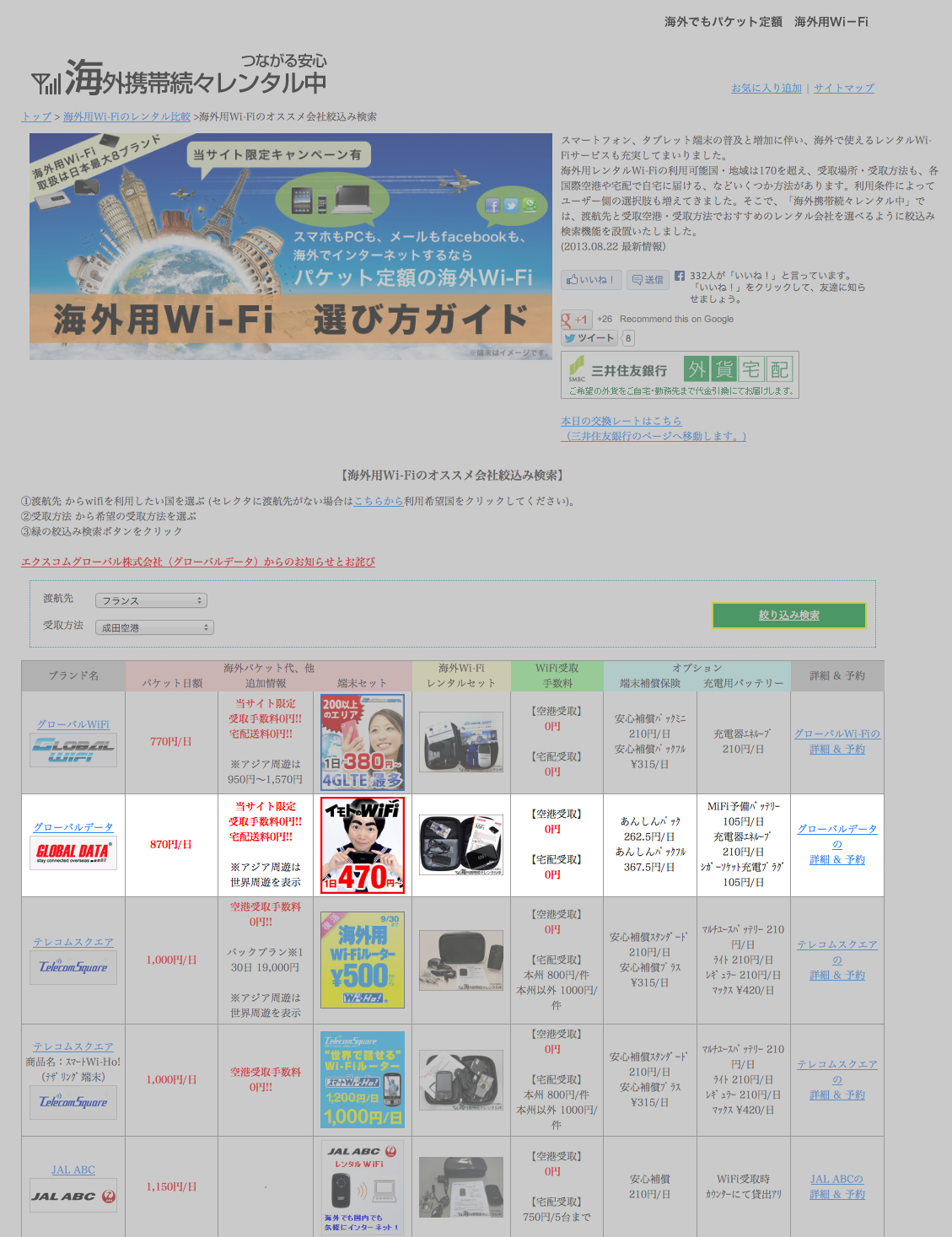Viewport: 952px width, 1237px height.
Task: View first テレコムスクエア rental set photo
Action: (461, 960)
